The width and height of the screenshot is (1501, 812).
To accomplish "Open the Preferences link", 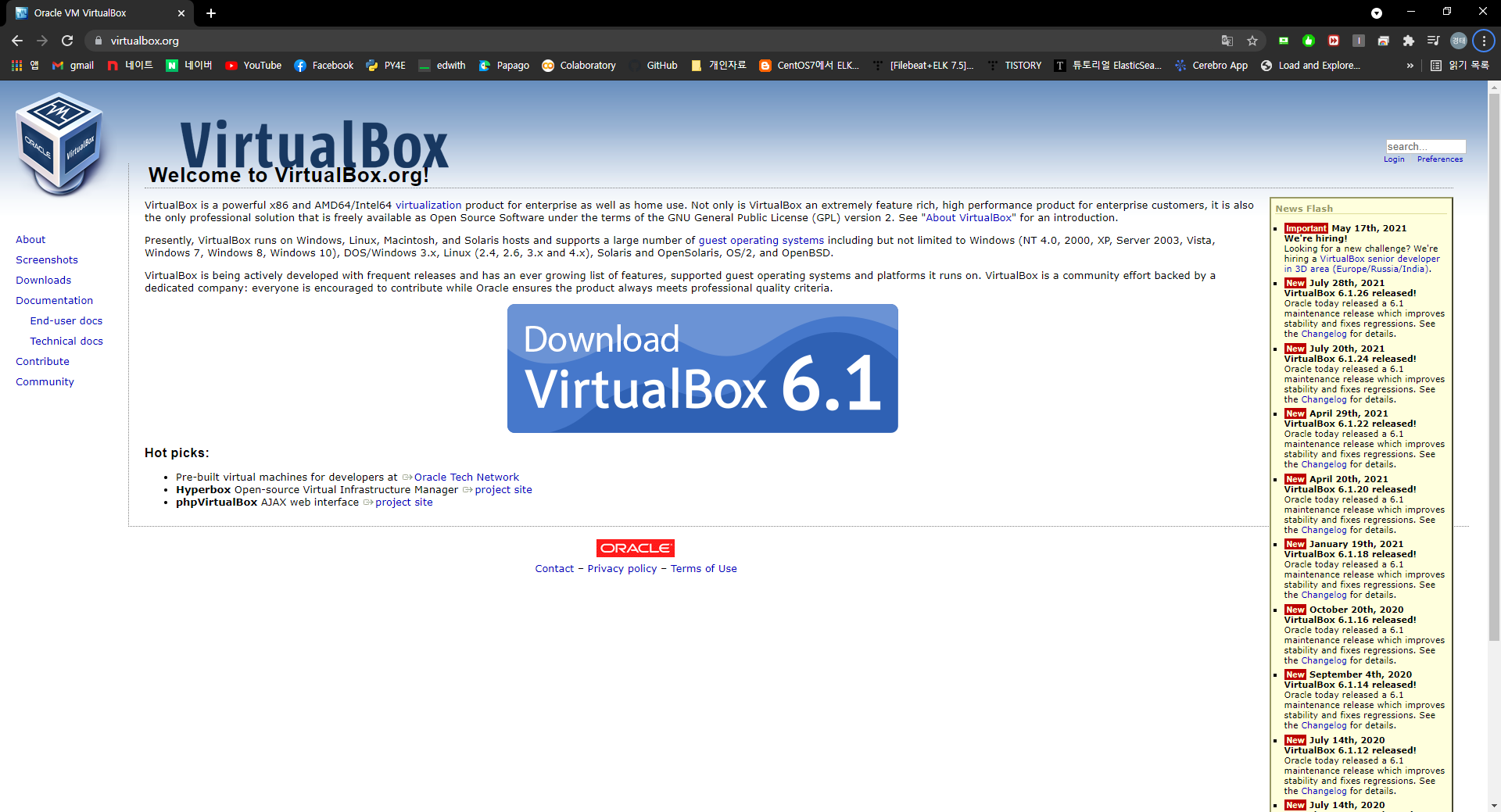I will [1439, 159].
